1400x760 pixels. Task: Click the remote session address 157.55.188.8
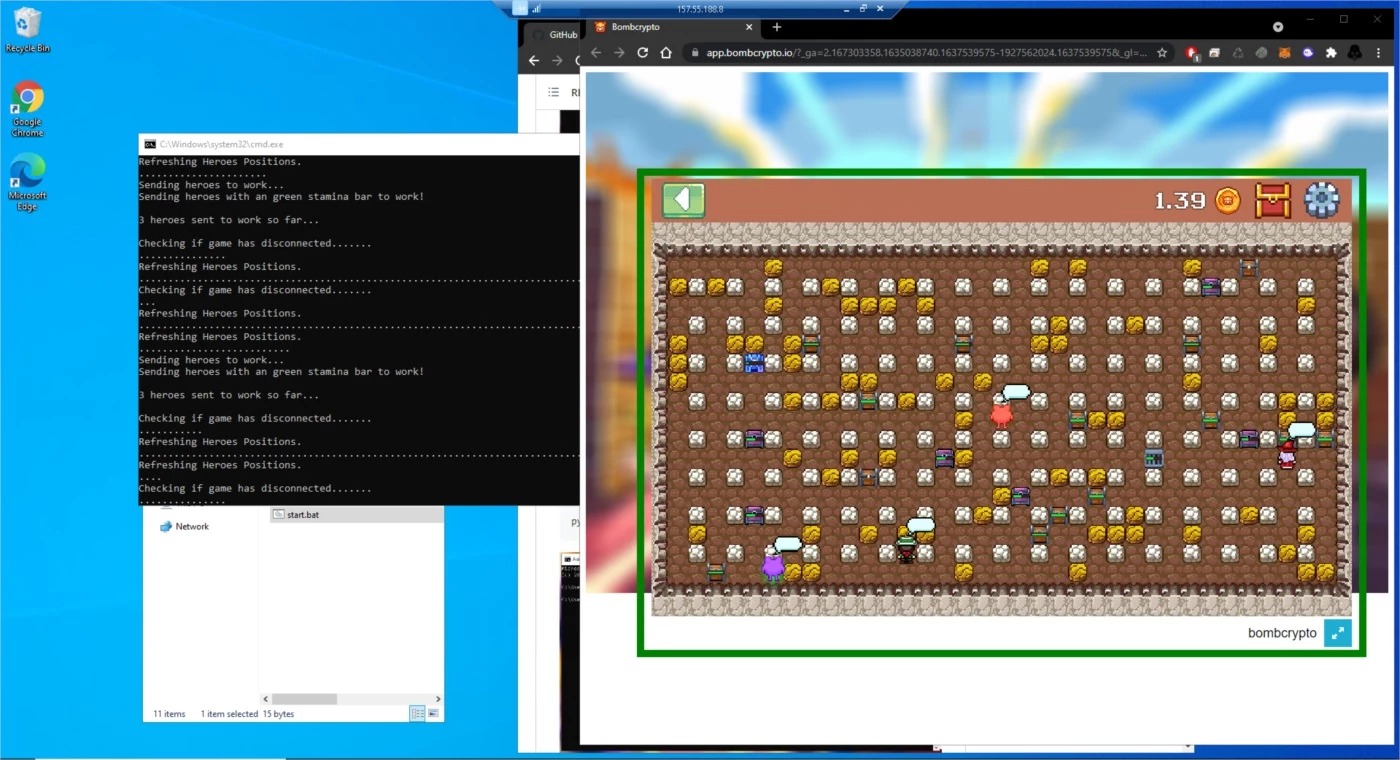(700, 9)
